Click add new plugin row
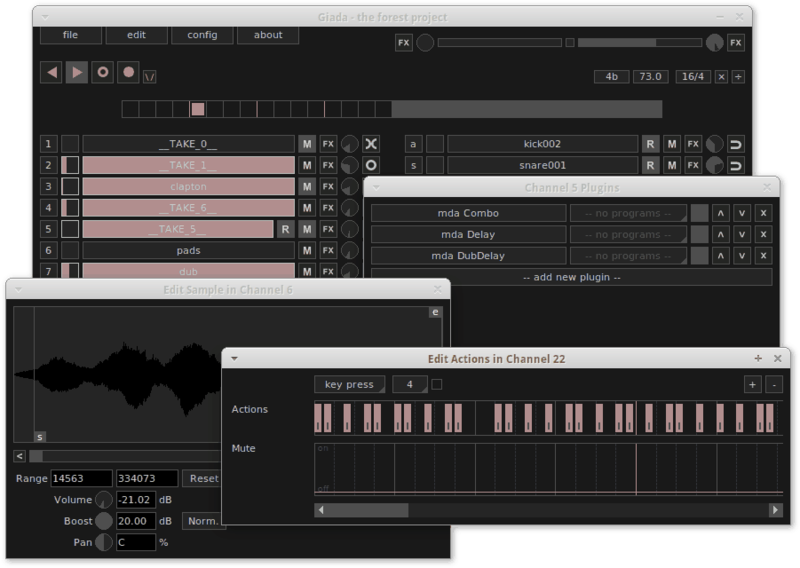Viewport: 800px width, 568px height. click(x=571, y=277)
